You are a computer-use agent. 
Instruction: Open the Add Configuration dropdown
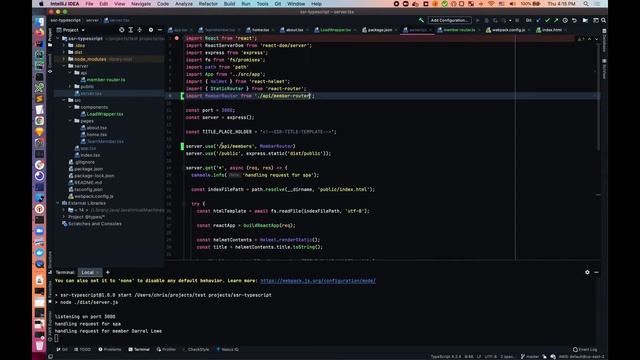pos(449,20)
